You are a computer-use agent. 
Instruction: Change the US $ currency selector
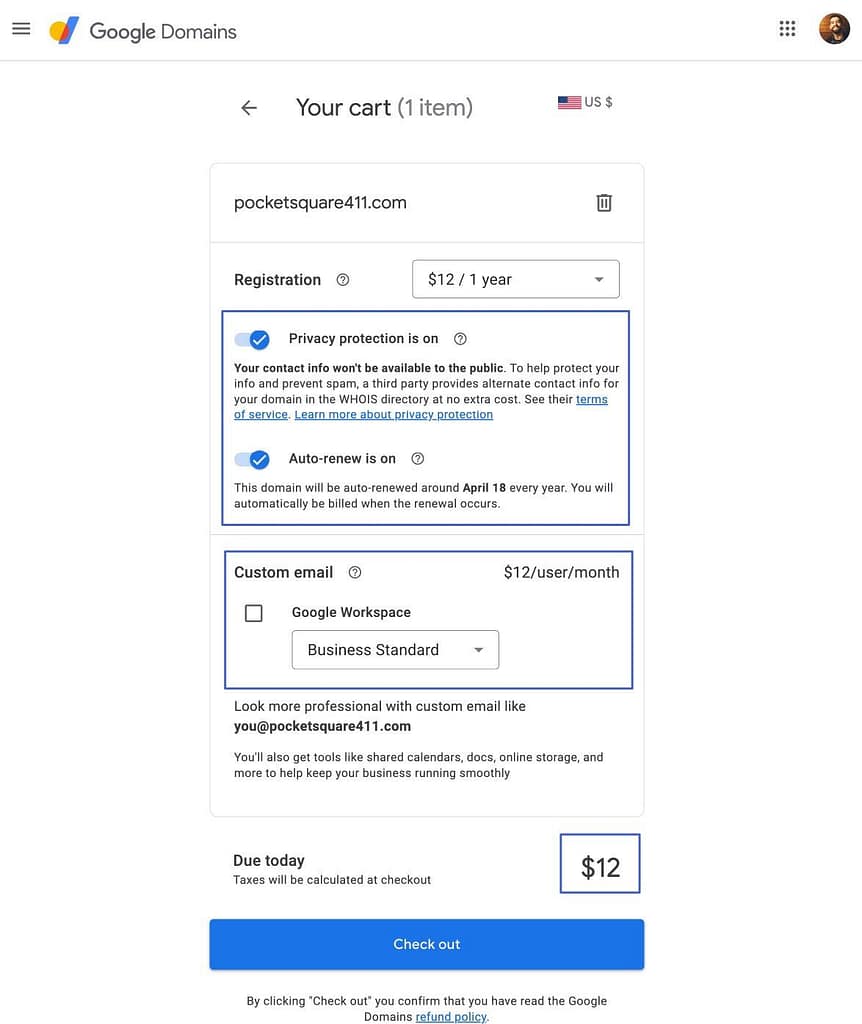coord(585,102)
